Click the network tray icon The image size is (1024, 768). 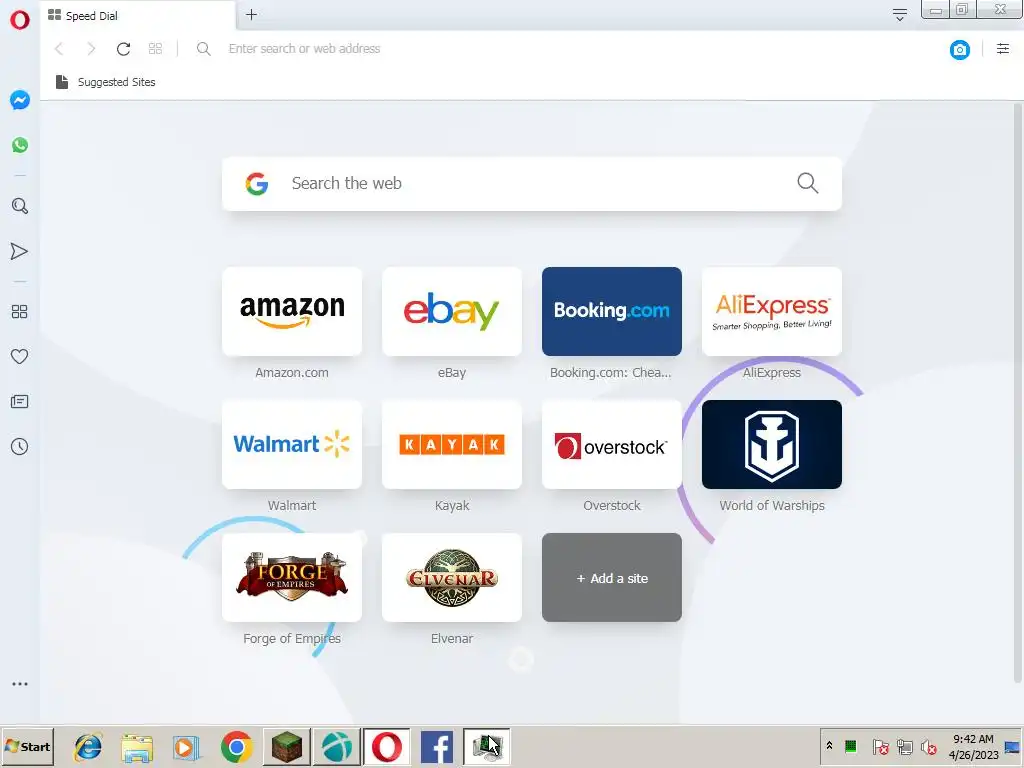(x=904, y=746)
